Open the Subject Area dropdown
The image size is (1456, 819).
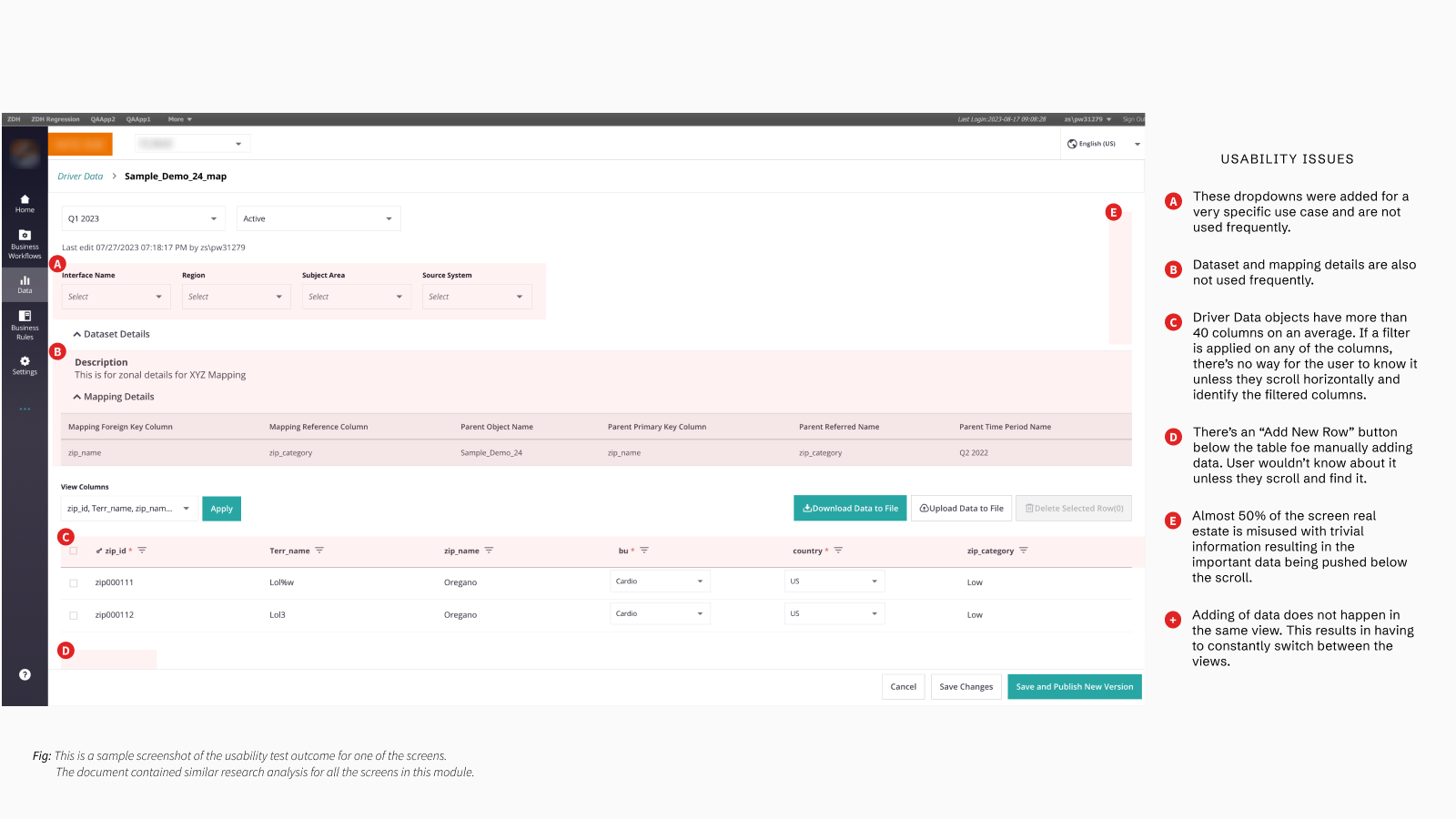point(356,297)
